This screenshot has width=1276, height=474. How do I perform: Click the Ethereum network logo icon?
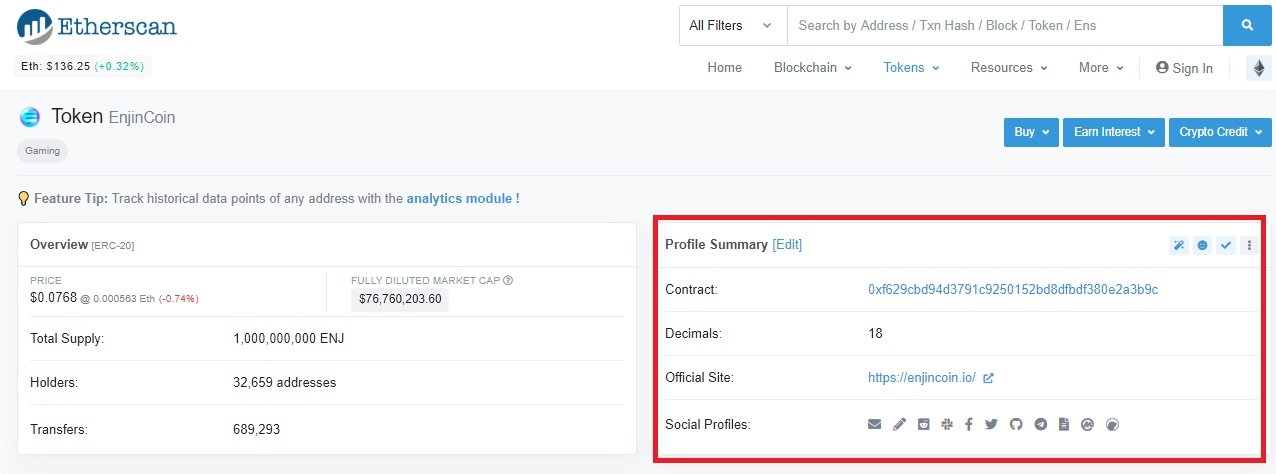point(1258,68)
